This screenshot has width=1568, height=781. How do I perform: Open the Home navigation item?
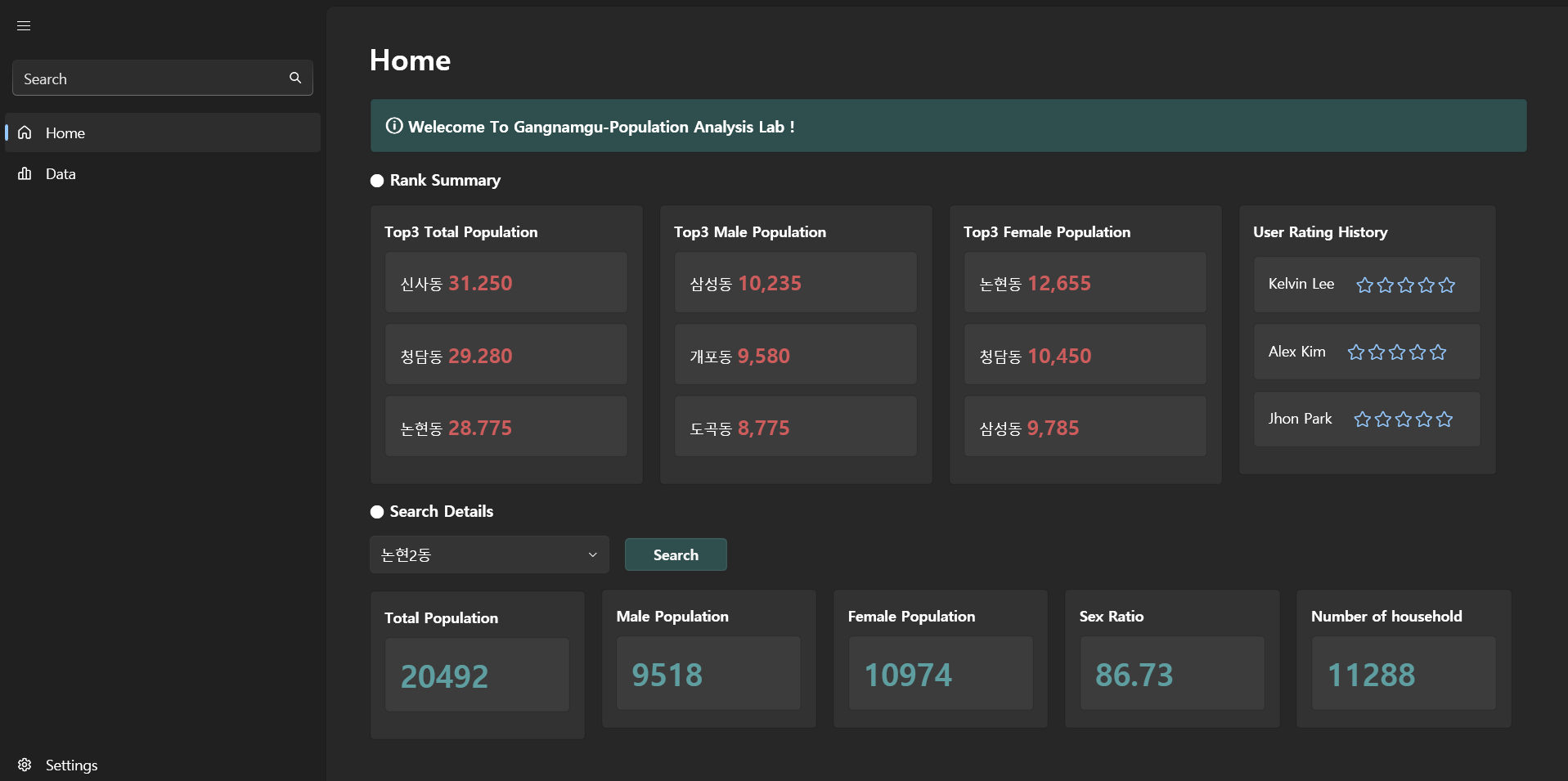(163, 132)
